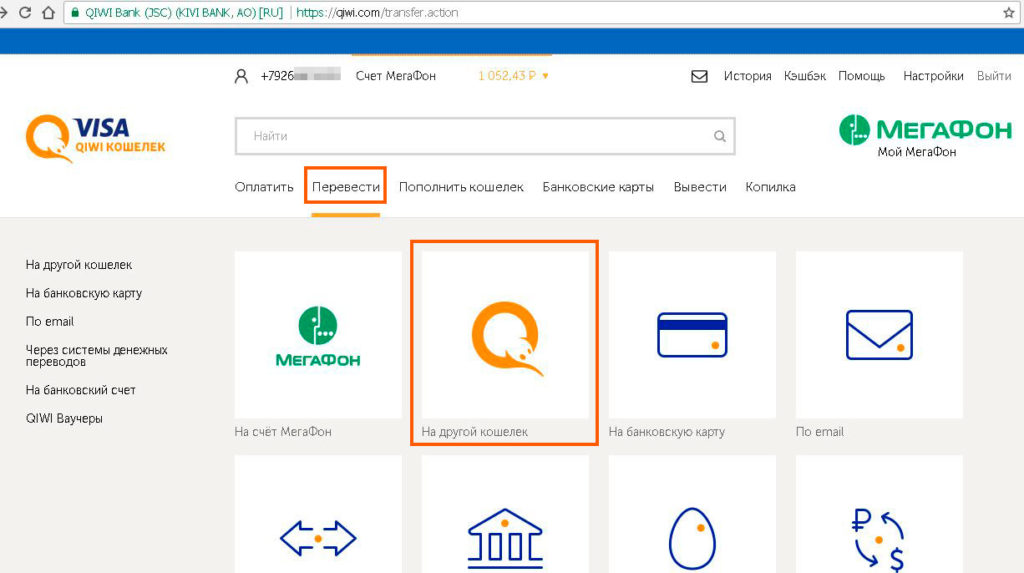Click caption На банковскую карту under card tile
Screen dimensions: 1024x573
pos(667,432)
